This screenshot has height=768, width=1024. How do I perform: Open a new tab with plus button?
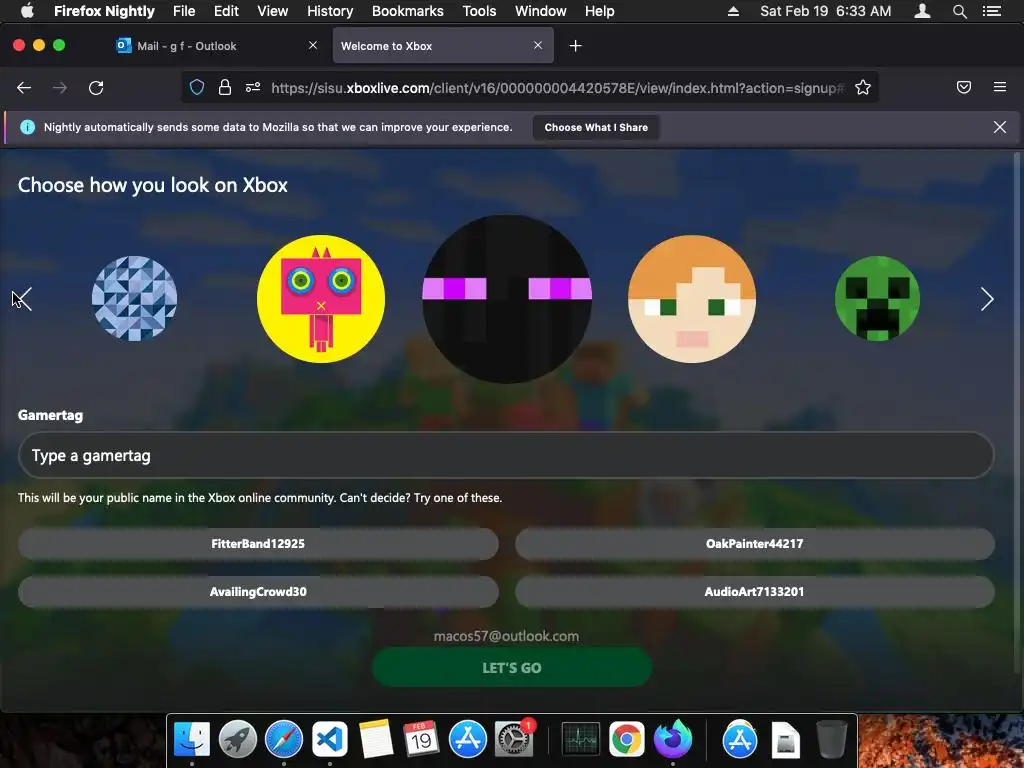pos(575,46)
